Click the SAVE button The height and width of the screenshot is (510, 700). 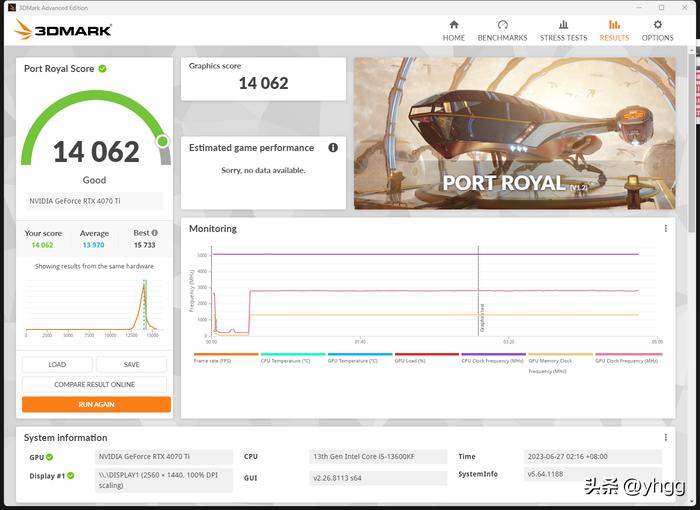click(132, 364)
